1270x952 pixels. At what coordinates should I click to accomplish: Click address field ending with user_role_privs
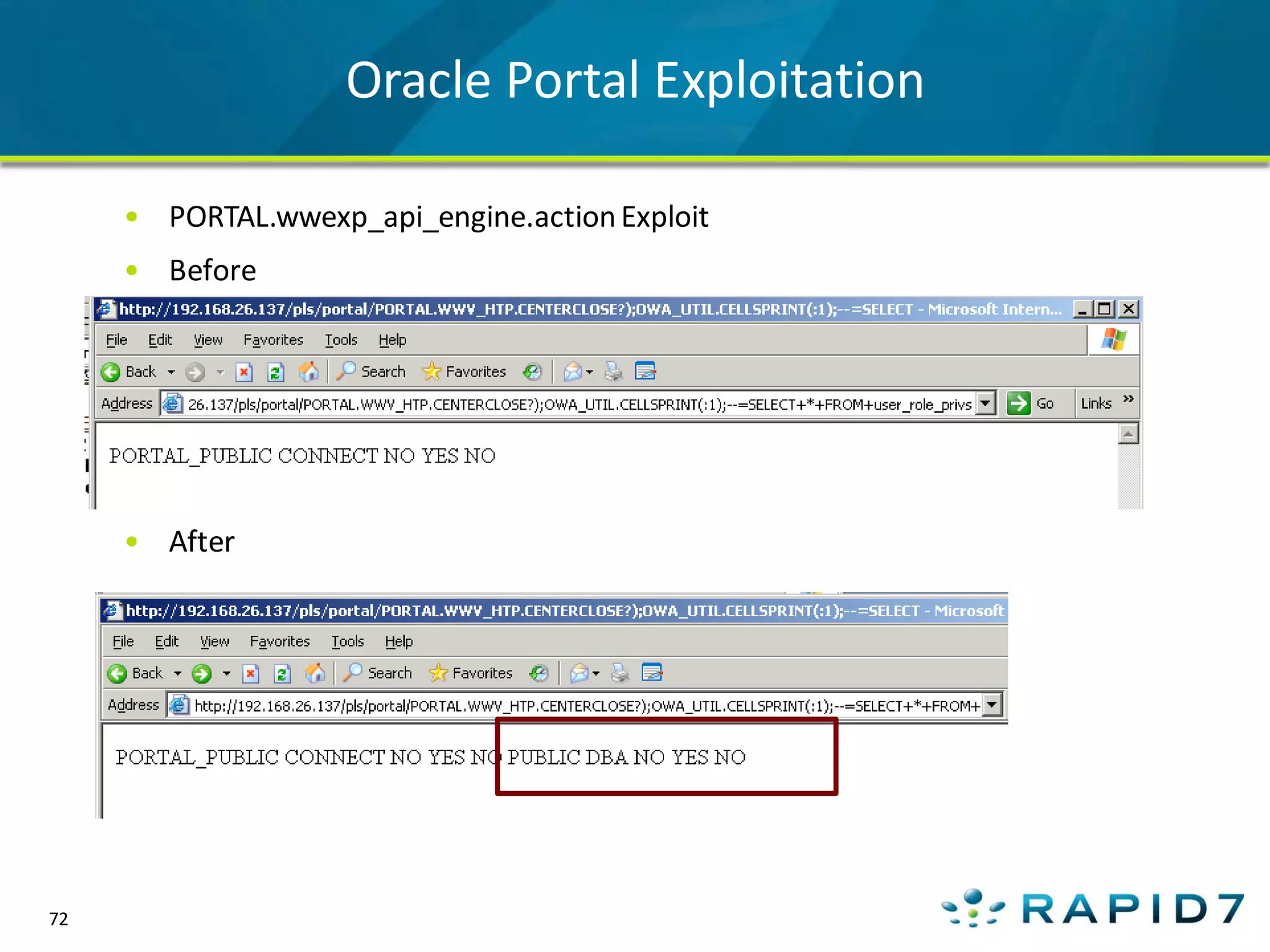click(x=579, y=404)
